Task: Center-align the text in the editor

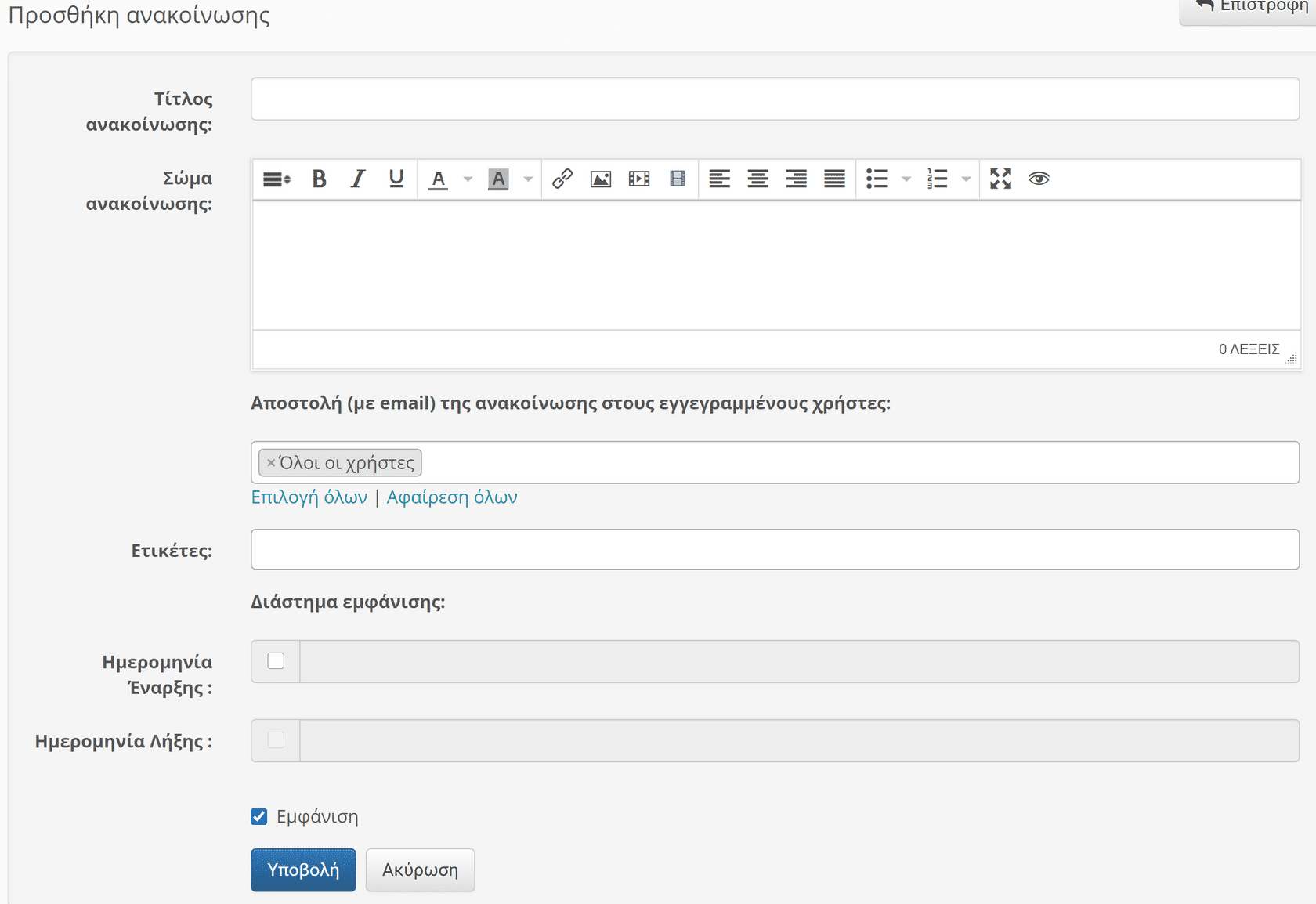Action: coord(757,179)
